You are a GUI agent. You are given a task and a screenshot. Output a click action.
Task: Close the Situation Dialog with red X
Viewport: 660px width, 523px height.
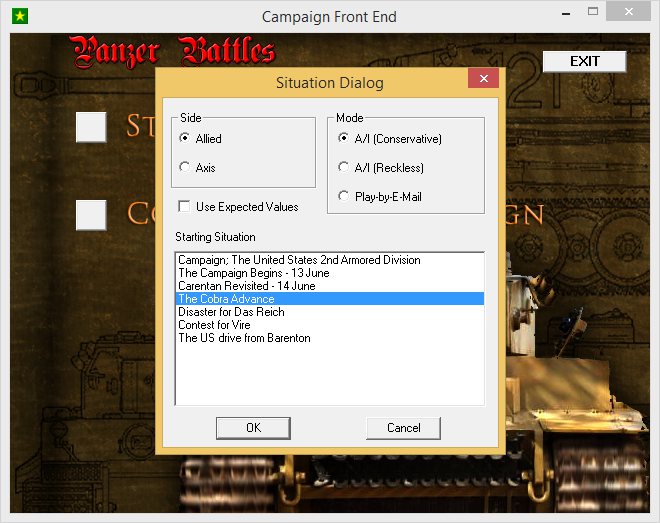pos(483,78)
